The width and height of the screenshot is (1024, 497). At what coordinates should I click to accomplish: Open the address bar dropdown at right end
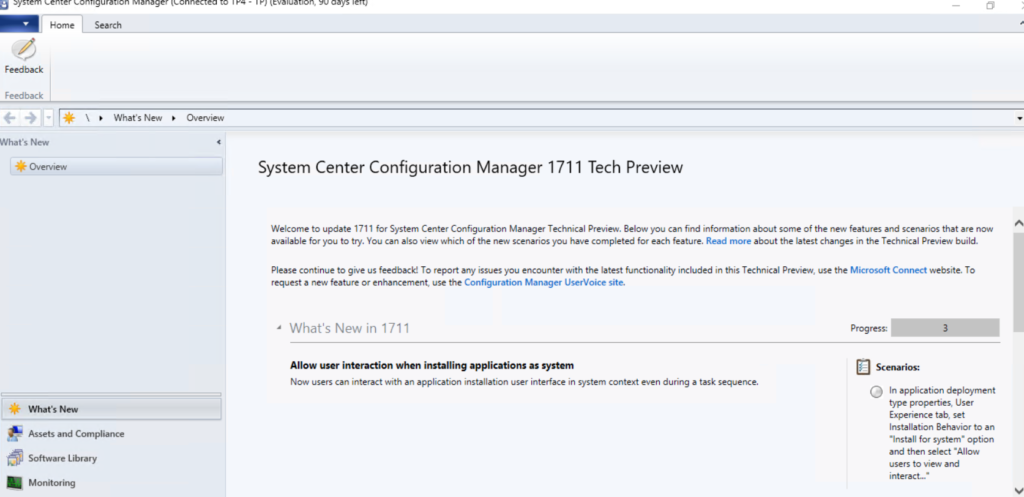coord(1019,118)
